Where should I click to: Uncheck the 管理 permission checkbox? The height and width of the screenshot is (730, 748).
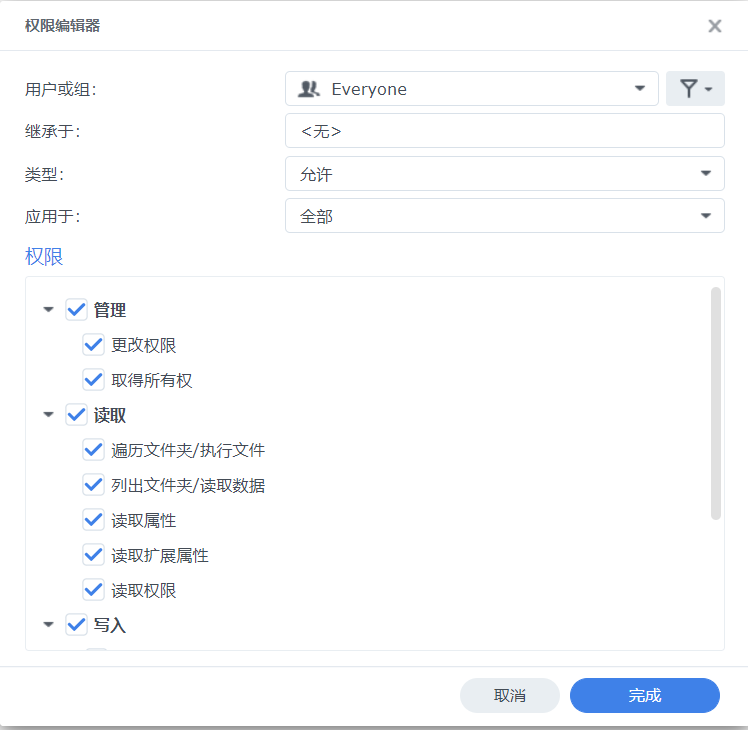point(77,310)
